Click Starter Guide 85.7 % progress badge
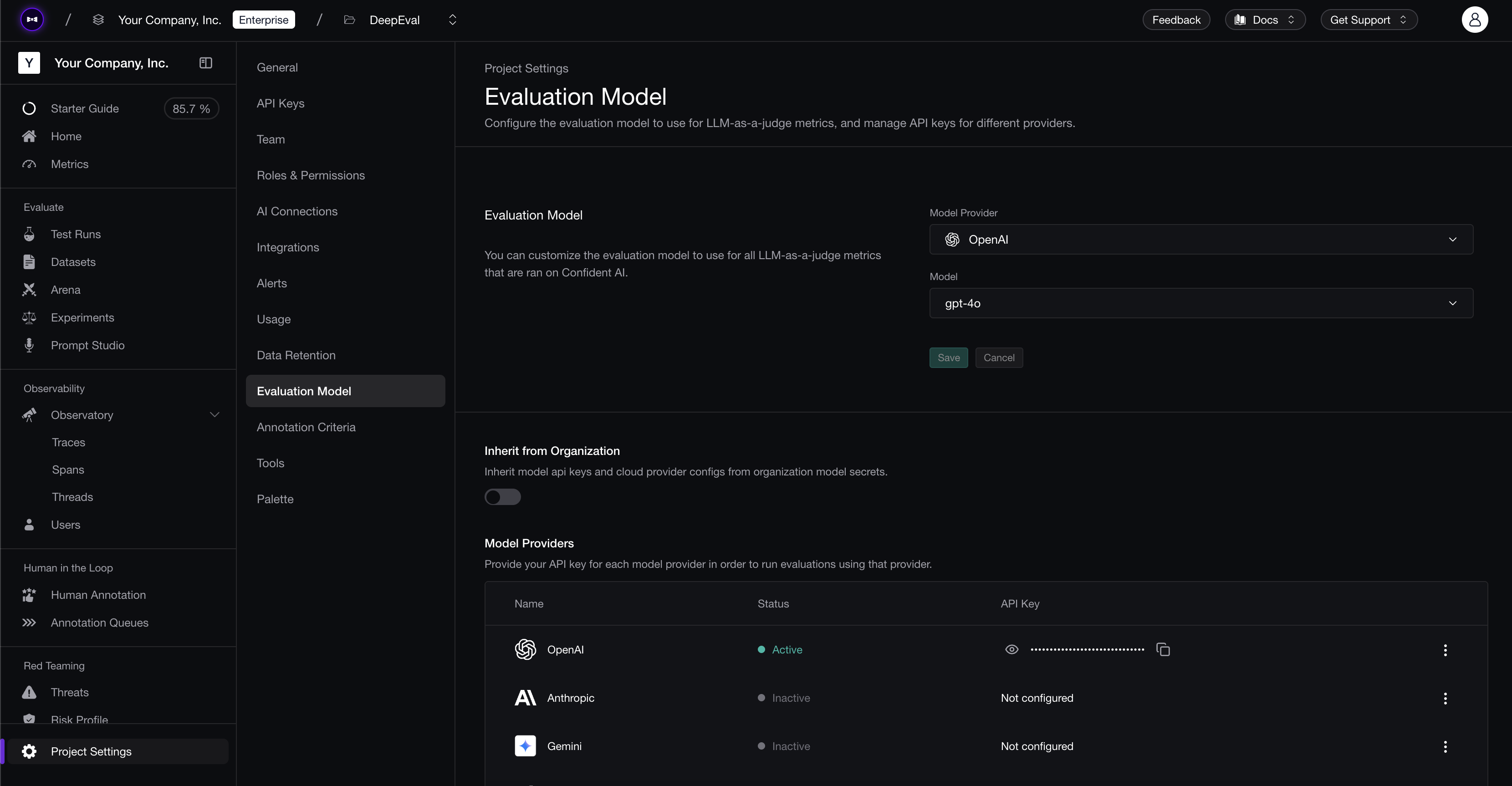This screenshot has width=1512, height=786. click(191, 108)
